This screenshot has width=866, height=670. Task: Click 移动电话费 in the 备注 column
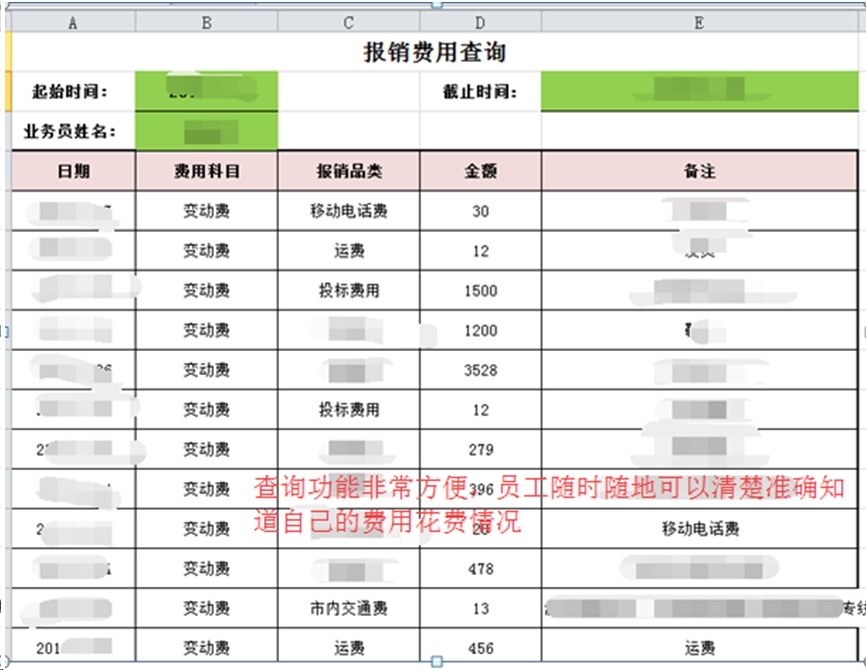(x=699, y=529)
